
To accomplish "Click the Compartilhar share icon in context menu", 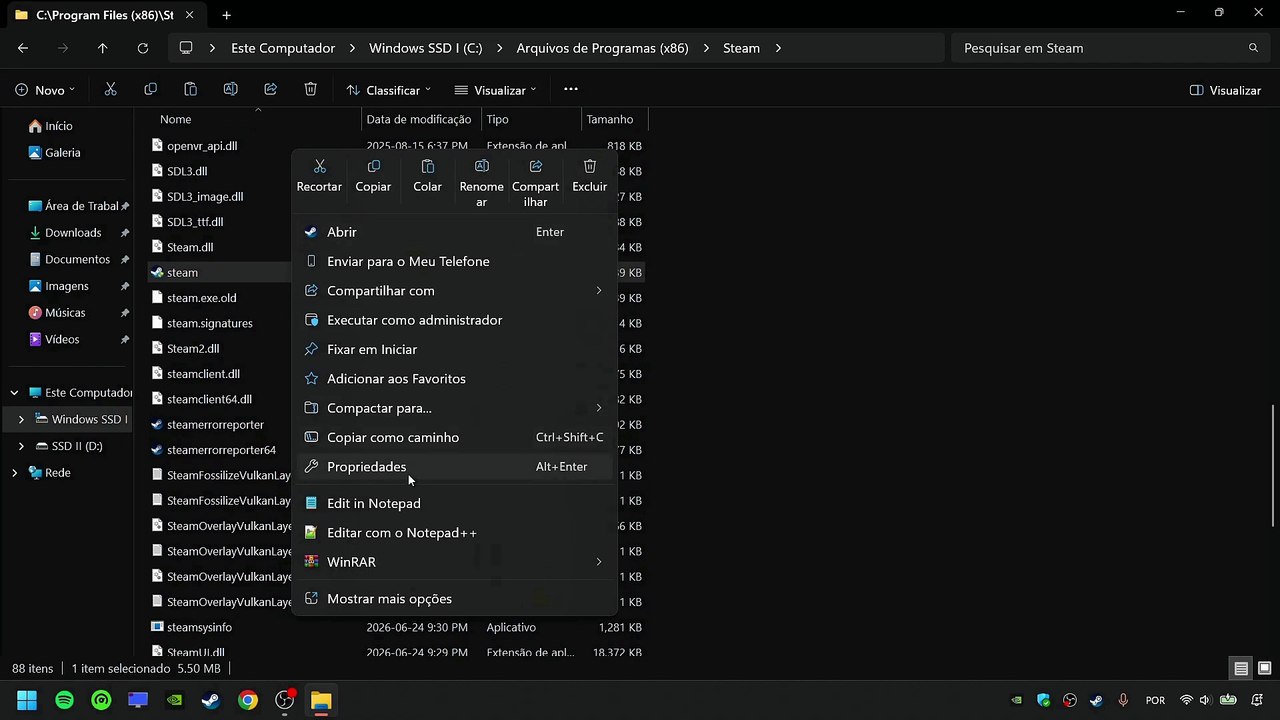I will point(536,166).
